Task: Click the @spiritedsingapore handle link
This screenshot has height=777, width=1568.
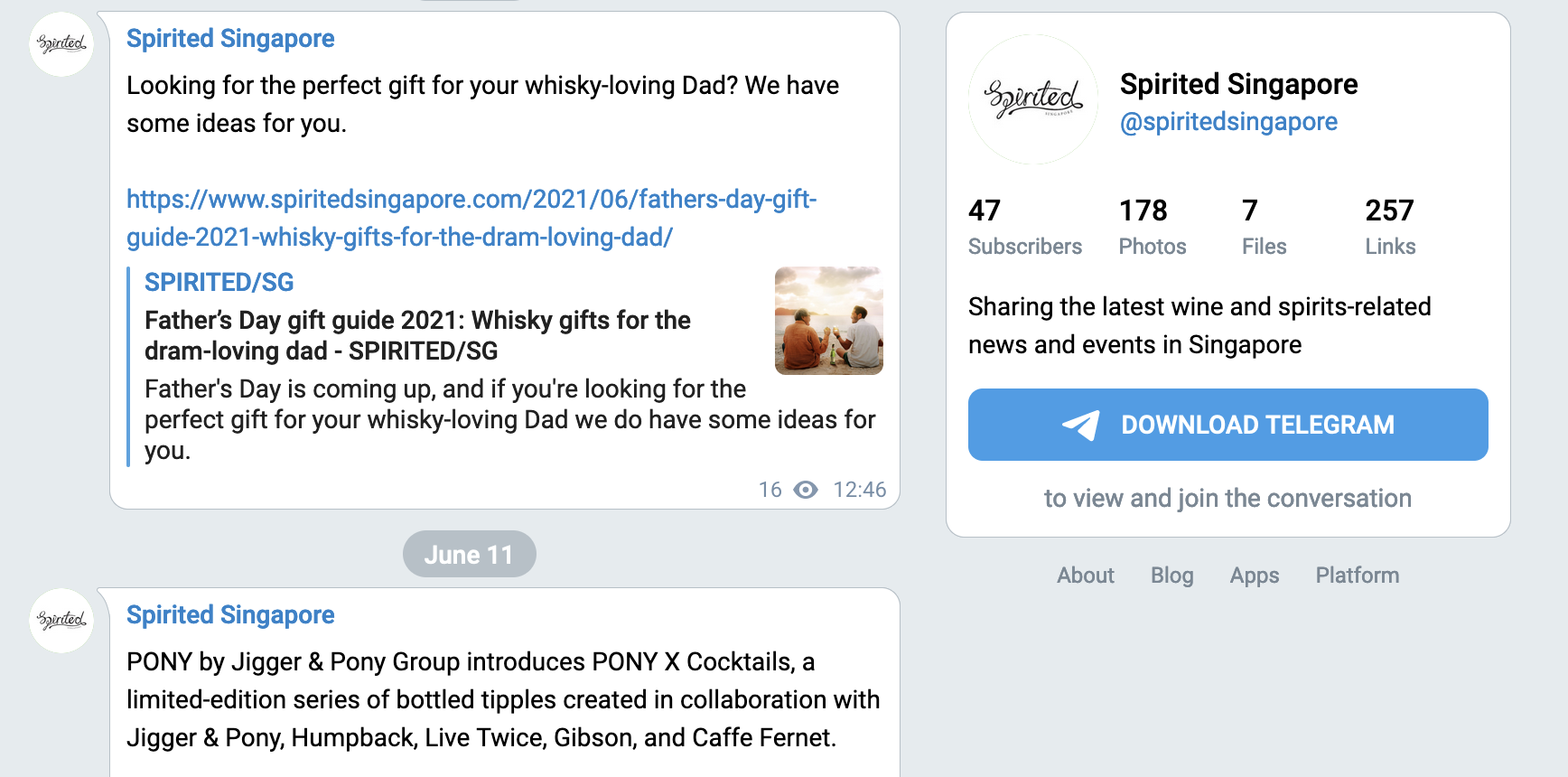Action: coord(1228,122)
